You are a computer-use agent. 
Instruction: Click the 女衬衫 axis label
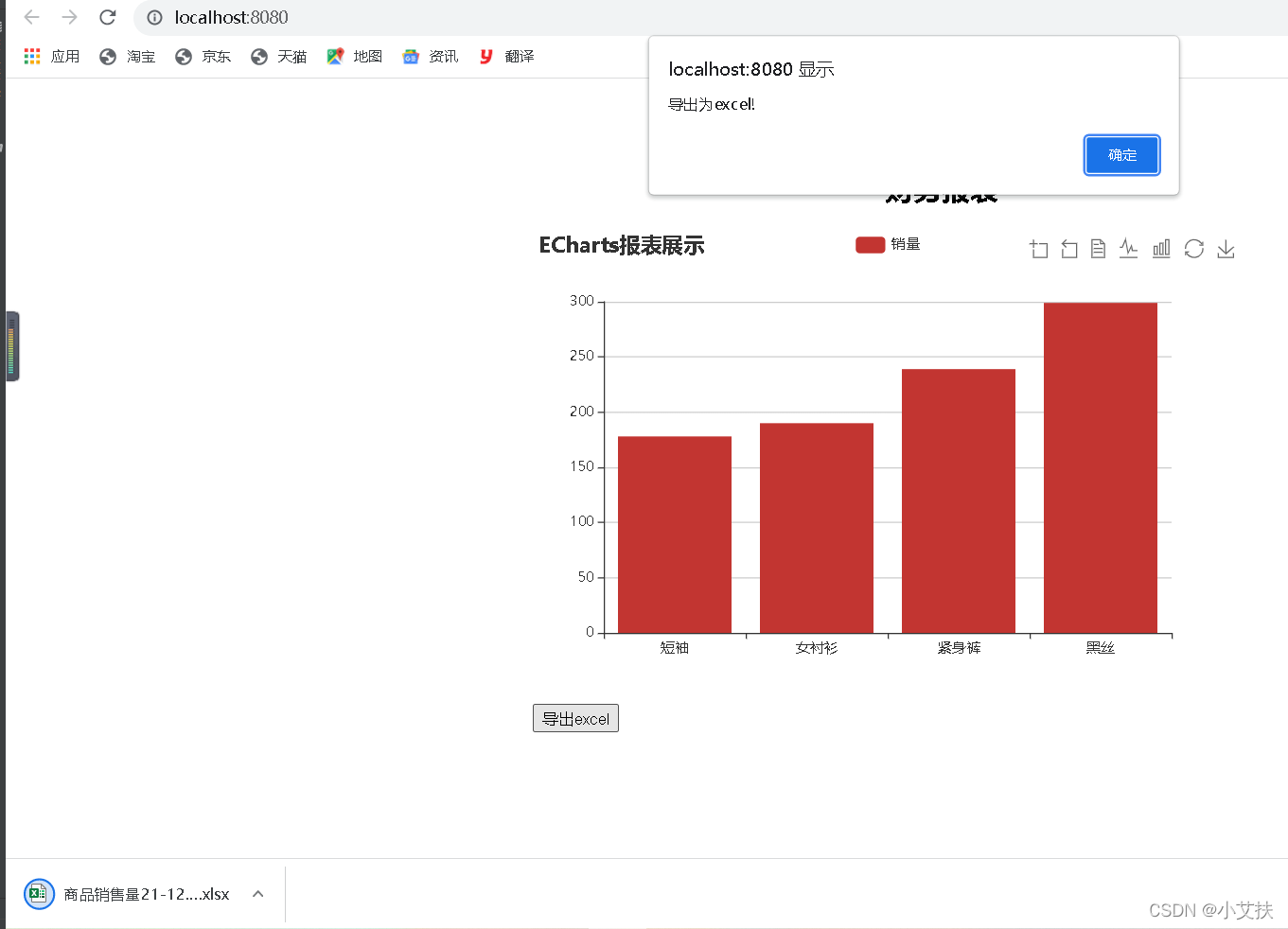[x=817, y=648]
